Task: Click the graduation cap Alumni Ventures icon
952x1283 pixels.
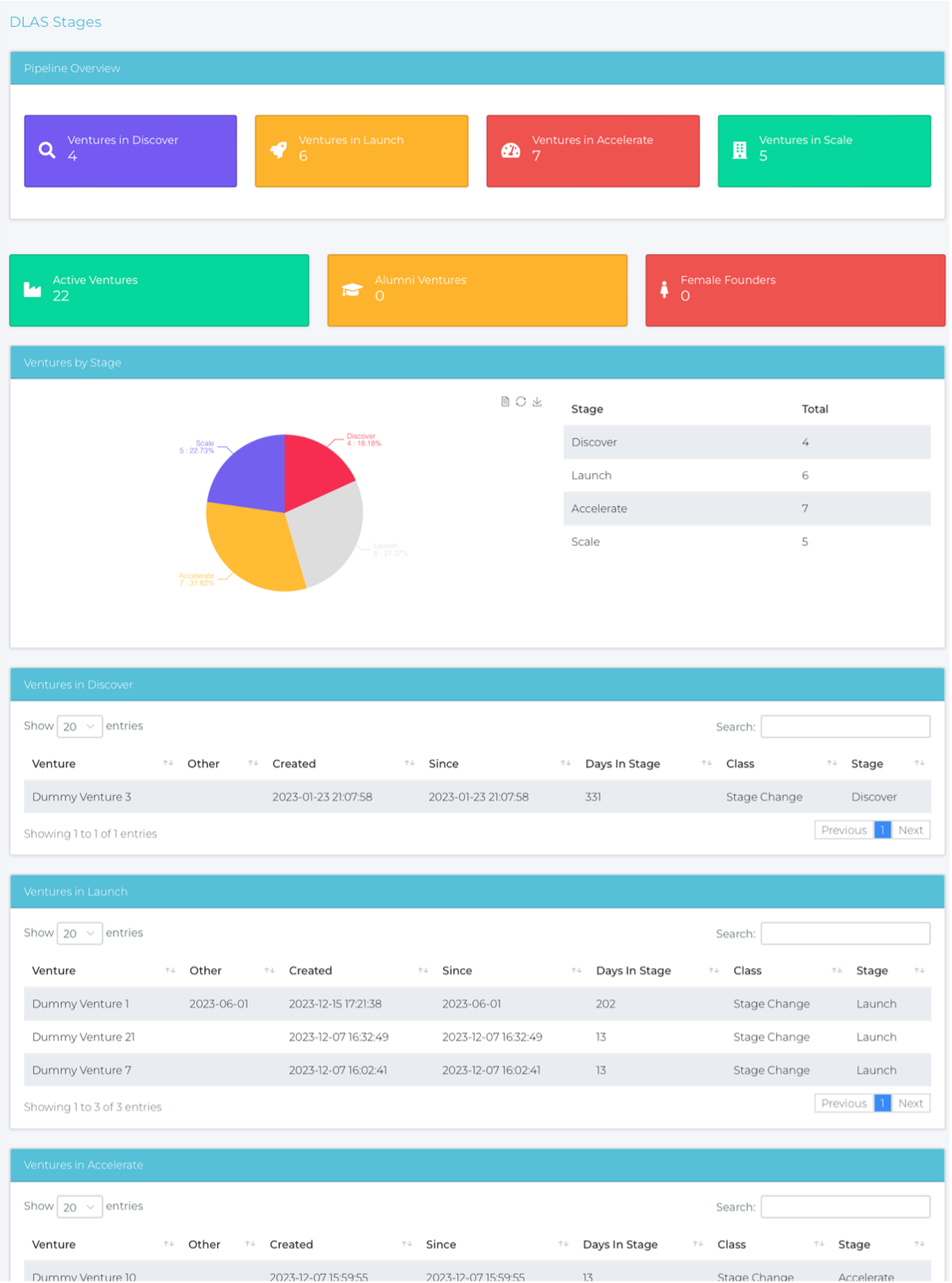Action: tap(352, 290)
